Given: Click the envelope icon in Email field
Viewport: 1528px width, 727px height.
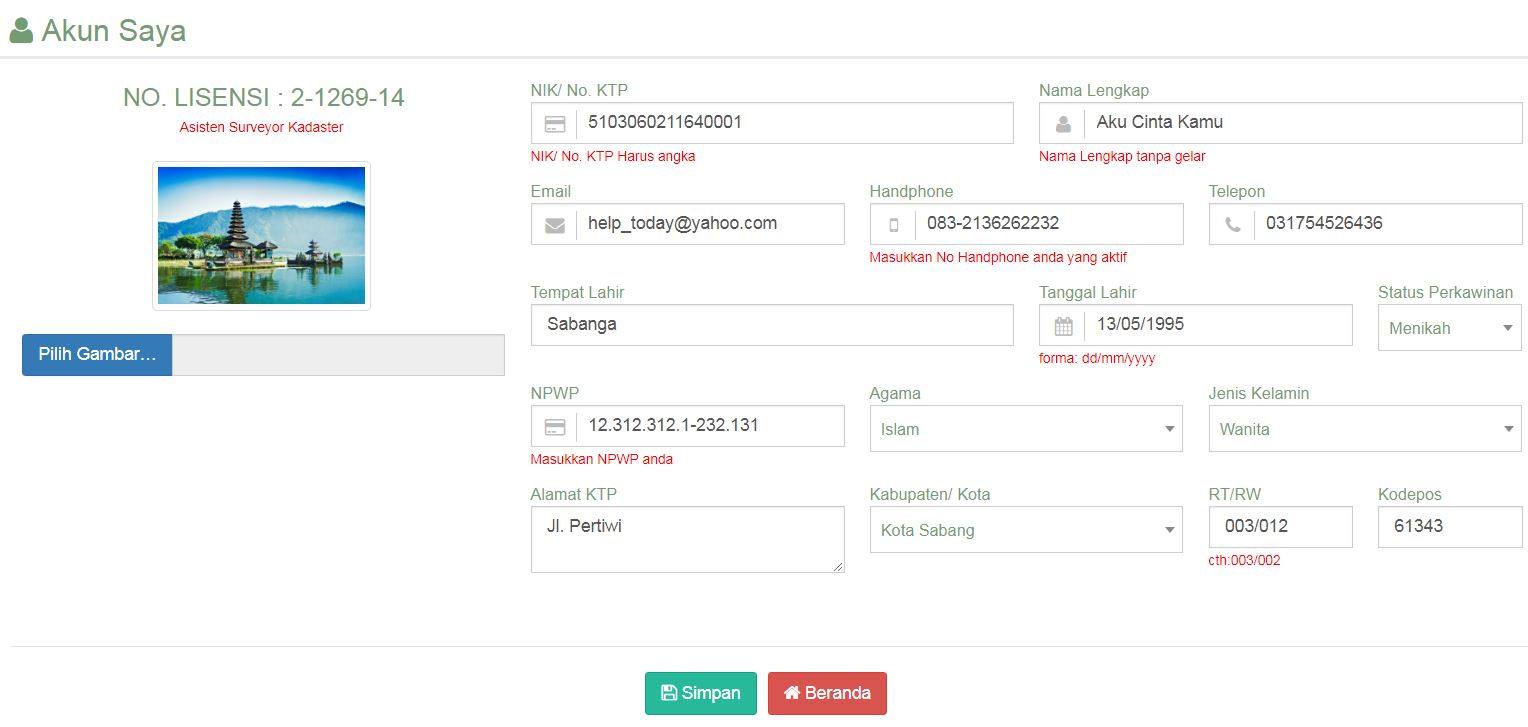Looking at the screenshot, I should [554, 225].
